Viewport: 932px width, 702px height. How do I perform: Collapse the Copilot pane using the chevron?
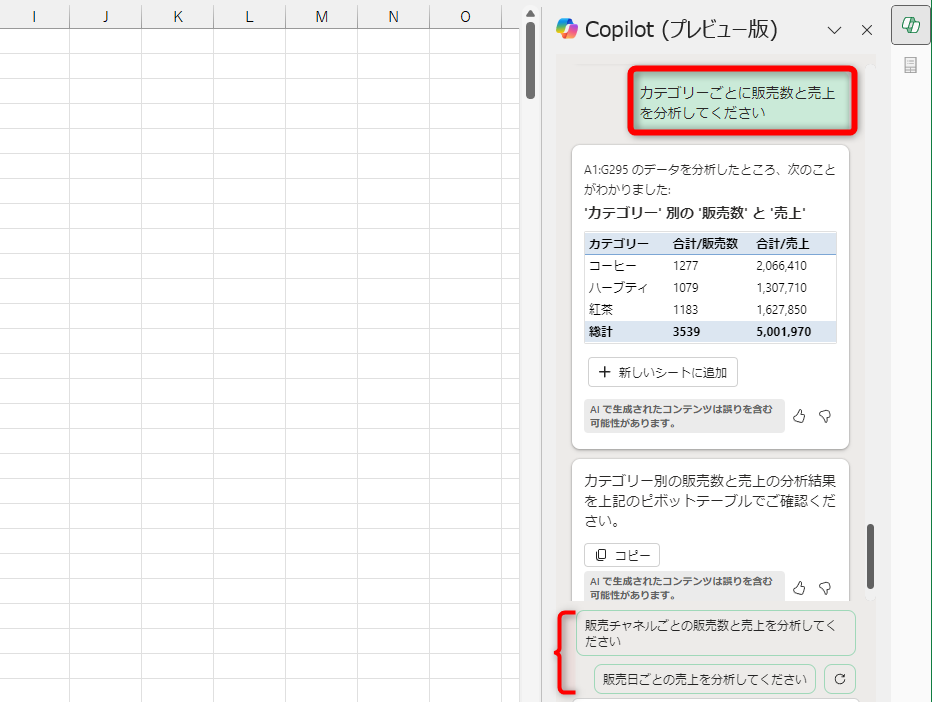[834, 30]
